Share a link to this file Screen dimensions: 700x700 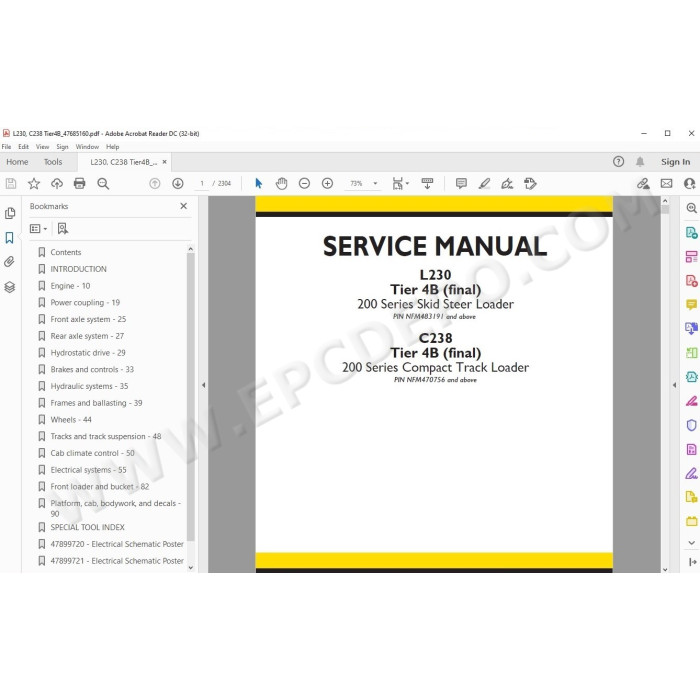pyautogui.click(x=643, y=183)
